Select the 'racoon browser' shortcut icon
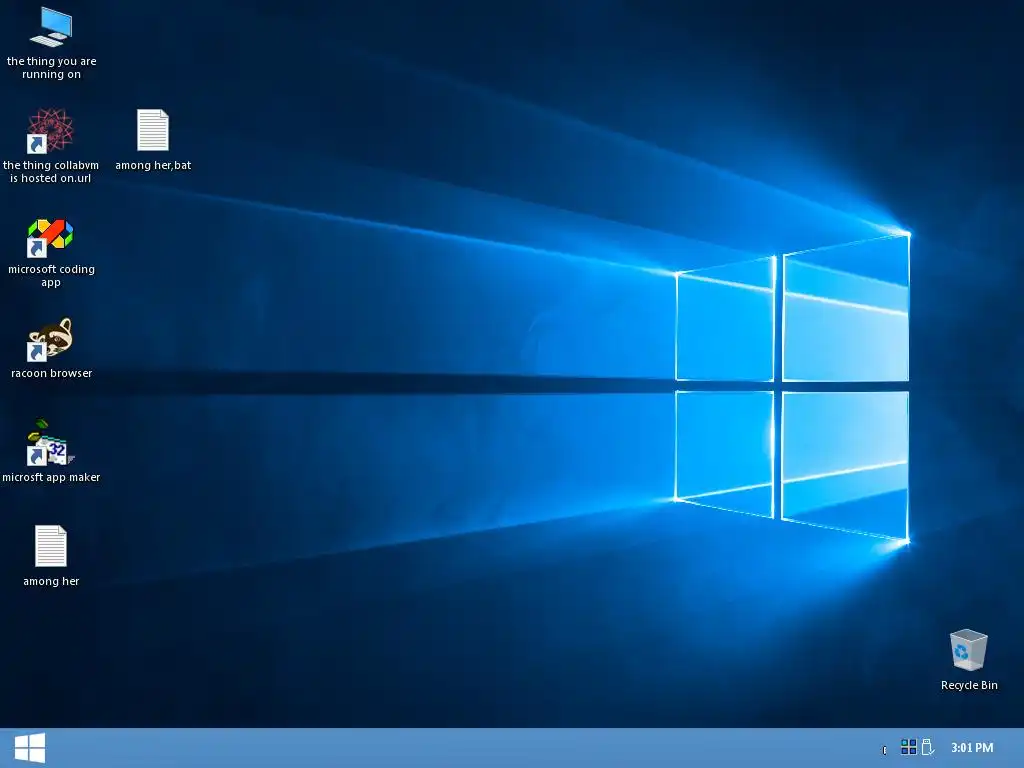The width and height of the screenshot is (1024, 768). coord(51,340)
